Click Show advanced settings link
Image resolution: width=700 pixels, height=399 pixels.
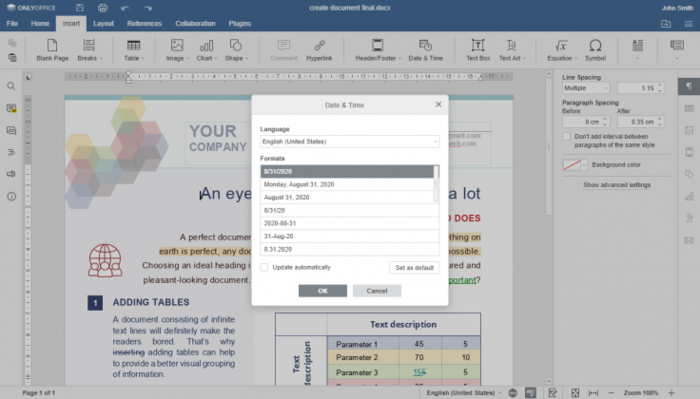coord(617,185)
